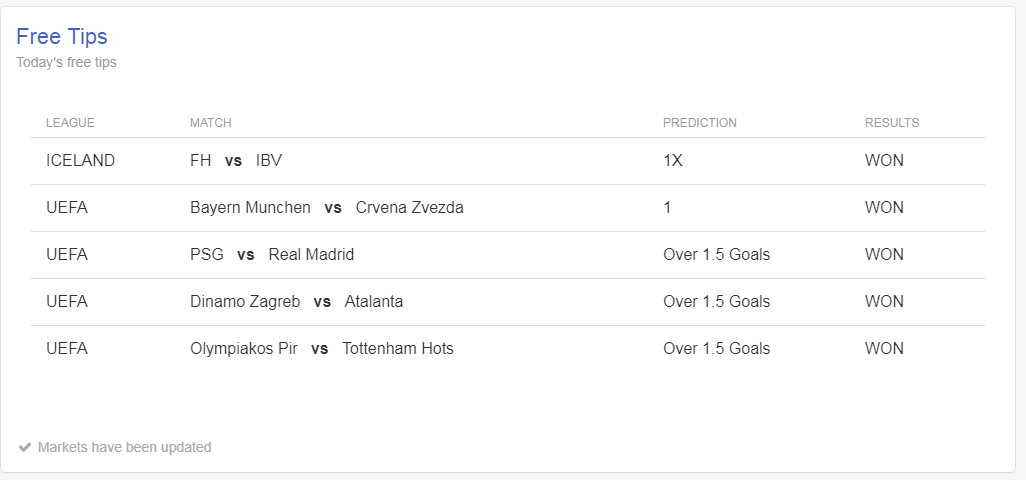Select the LEAGUE column header
Screen dimensions: 1026x480
tap(70, 123)
